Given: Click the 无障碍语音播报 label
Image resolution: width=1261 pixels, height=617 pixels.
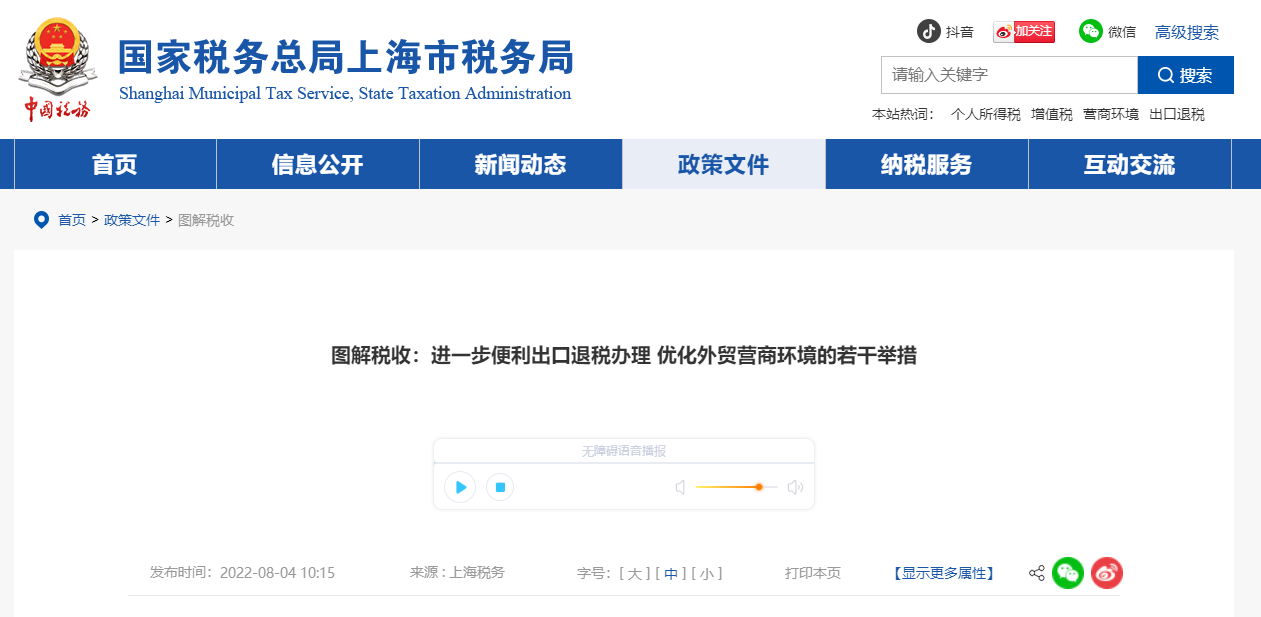Looking at the screenshot, I should point(624,451).
